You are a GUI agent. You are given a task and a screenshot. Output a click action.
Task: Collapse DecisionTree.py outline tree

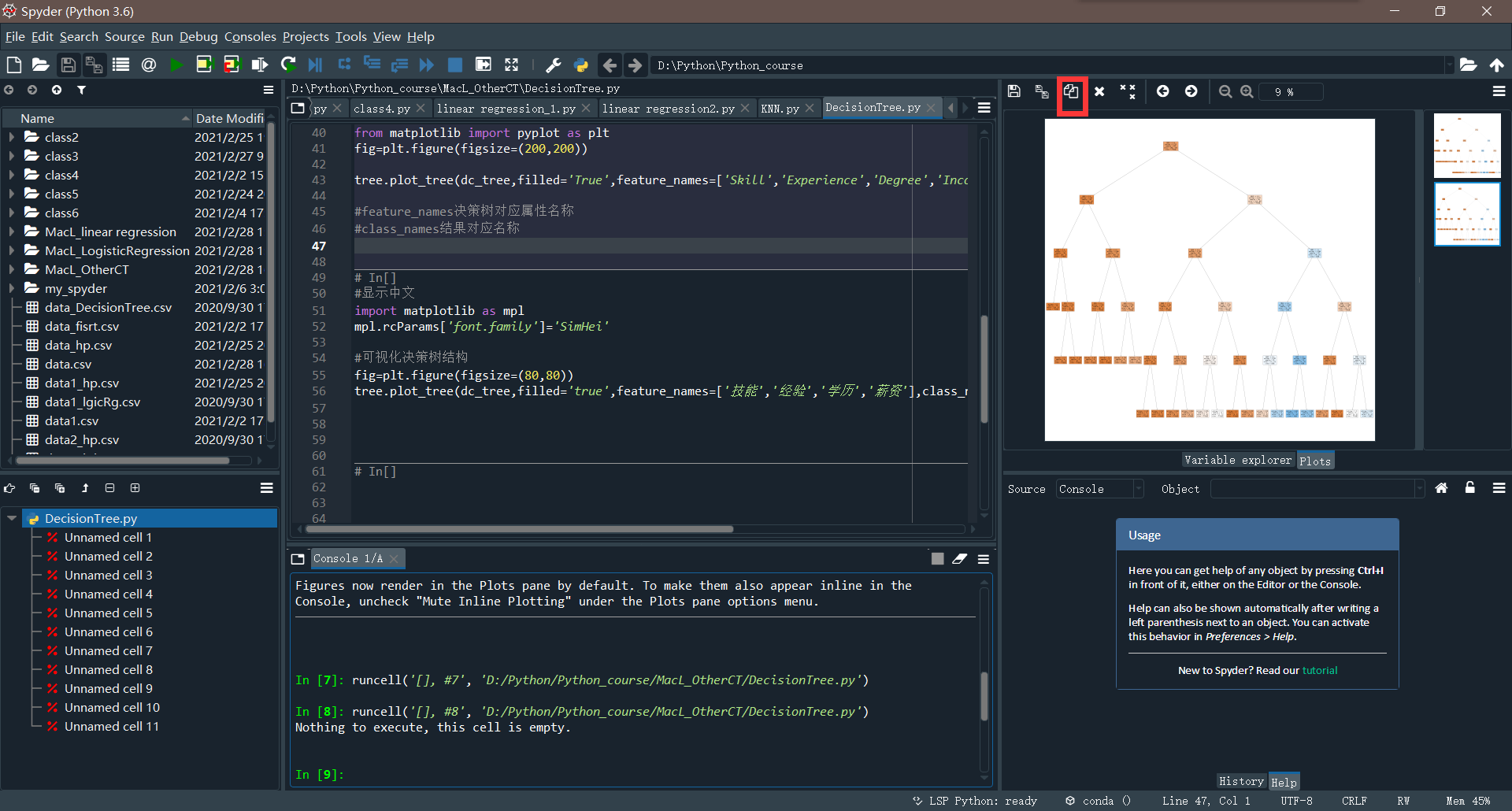(x=12, y=518)
